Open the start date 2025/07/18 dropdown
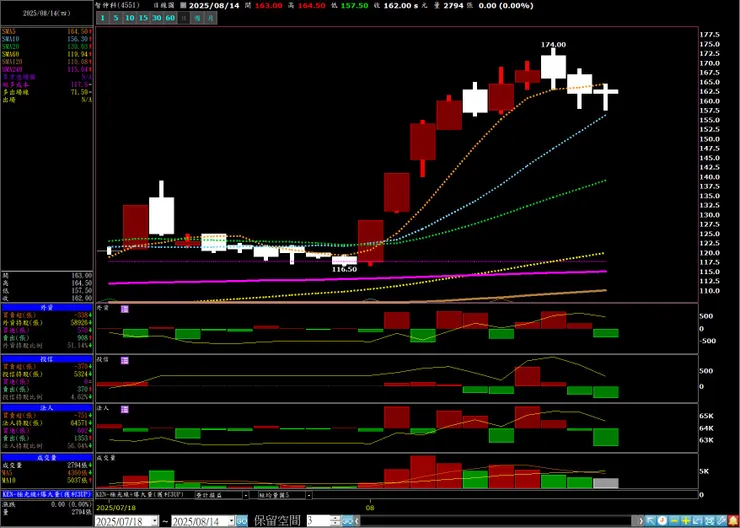The width and height of the screenshot is (740, 528). coord(155,521)
